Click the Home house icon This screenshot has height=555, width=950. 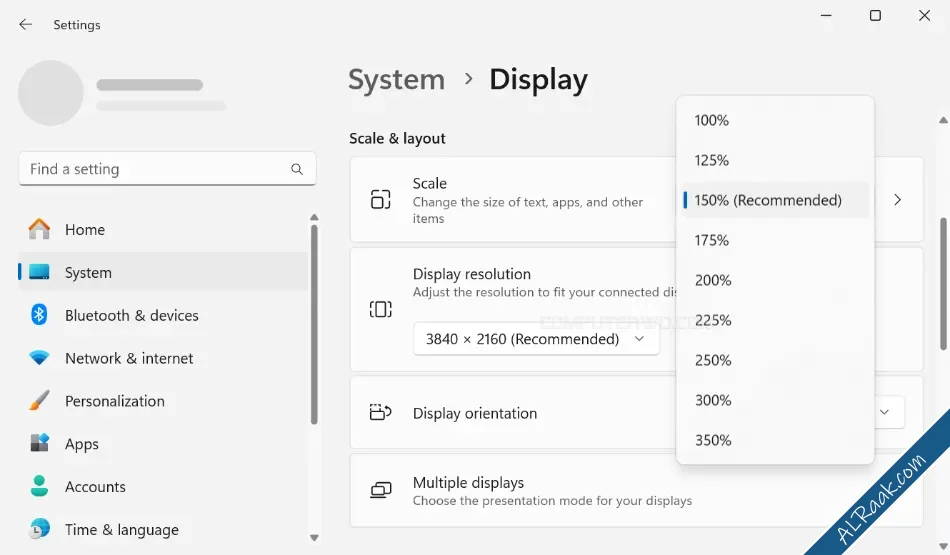tap(39, 229)
